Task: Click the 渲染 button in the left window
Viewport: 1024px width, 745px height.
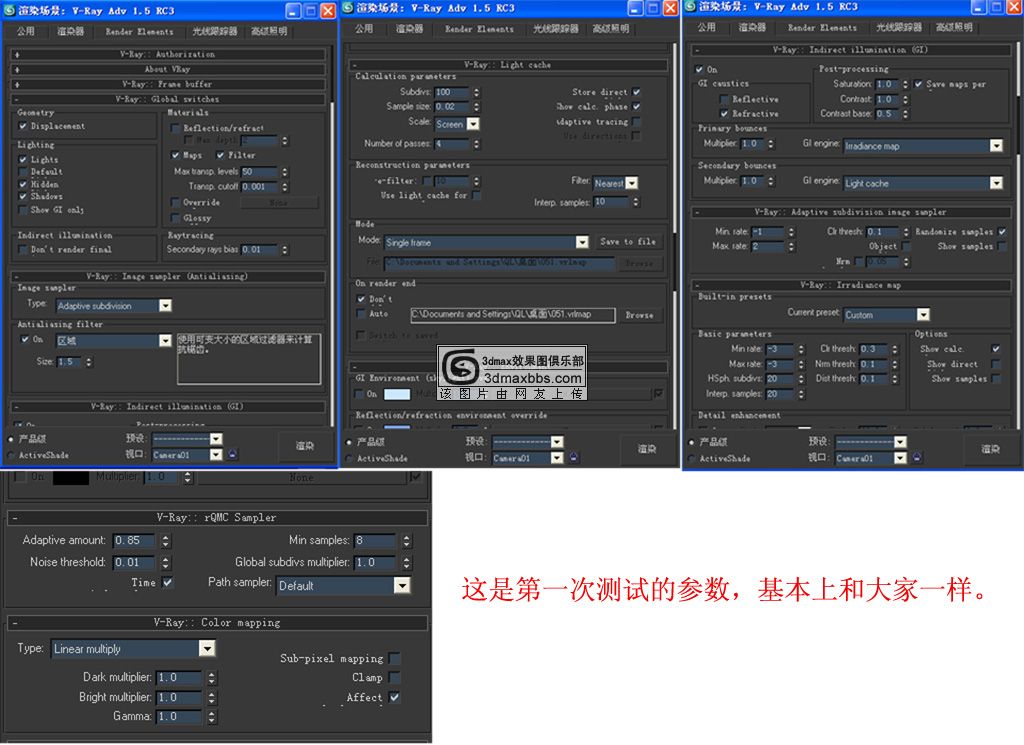Action: pos(305,446)
